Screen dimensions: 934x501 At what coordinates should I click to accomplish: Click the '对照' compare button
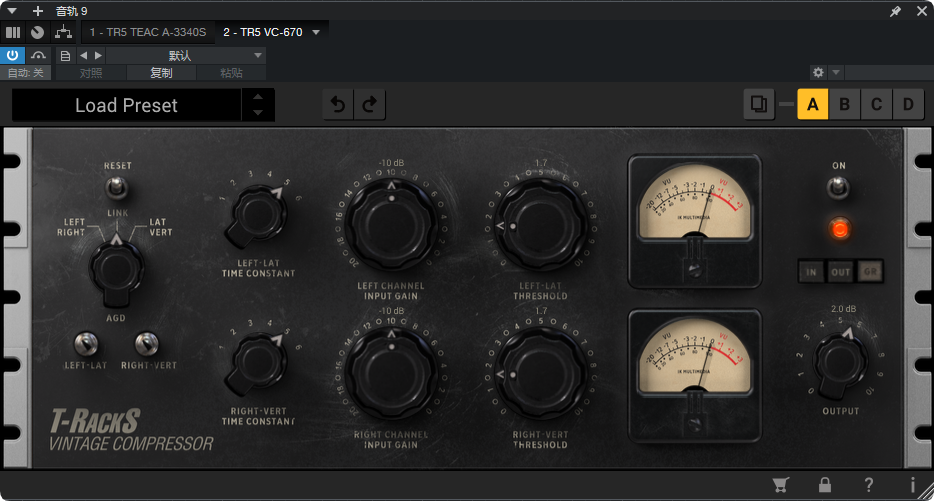point(91,73)
